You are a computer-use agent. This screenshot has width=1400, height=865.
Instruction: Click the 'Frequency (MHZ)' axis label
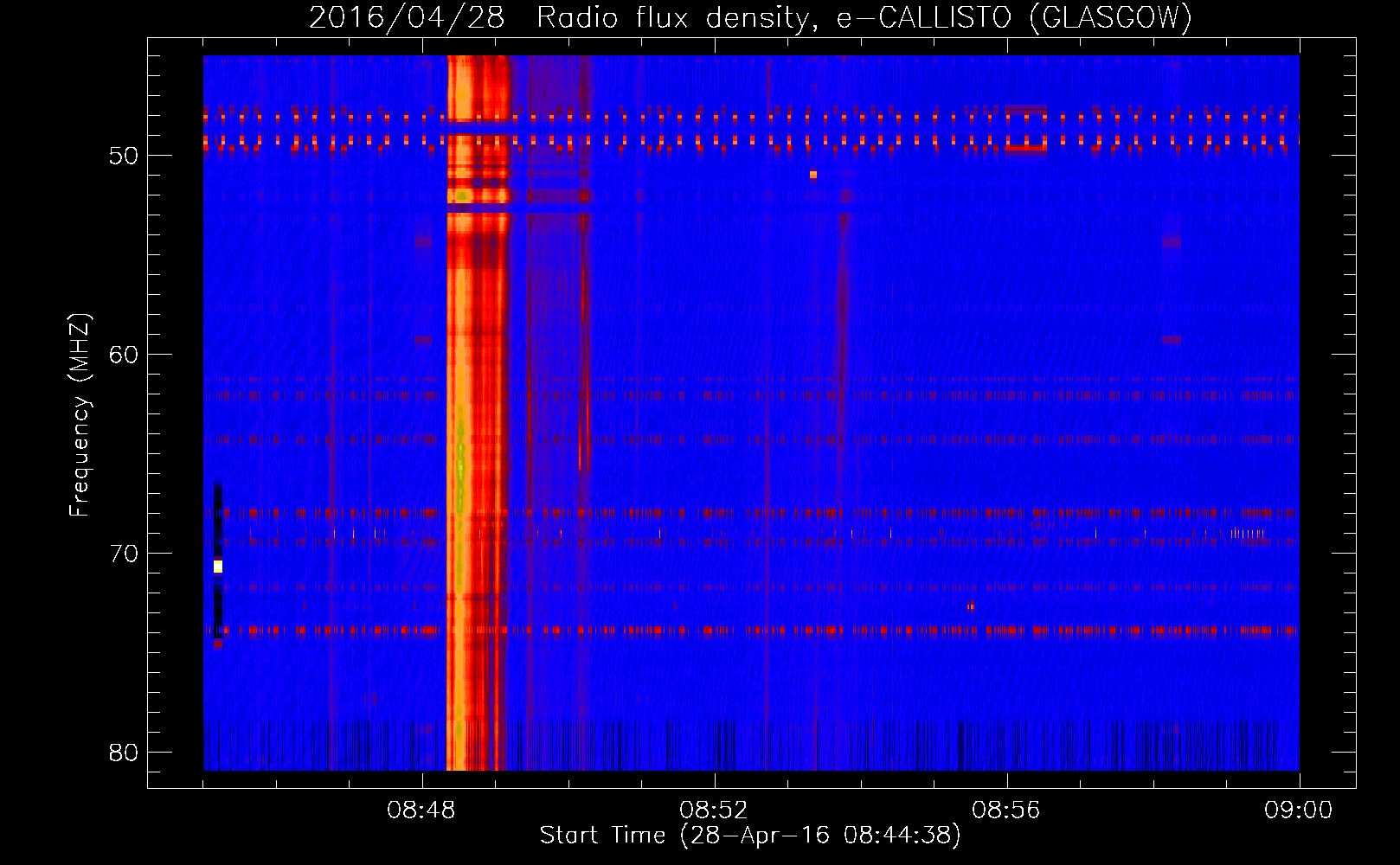(x=79, y=415)
